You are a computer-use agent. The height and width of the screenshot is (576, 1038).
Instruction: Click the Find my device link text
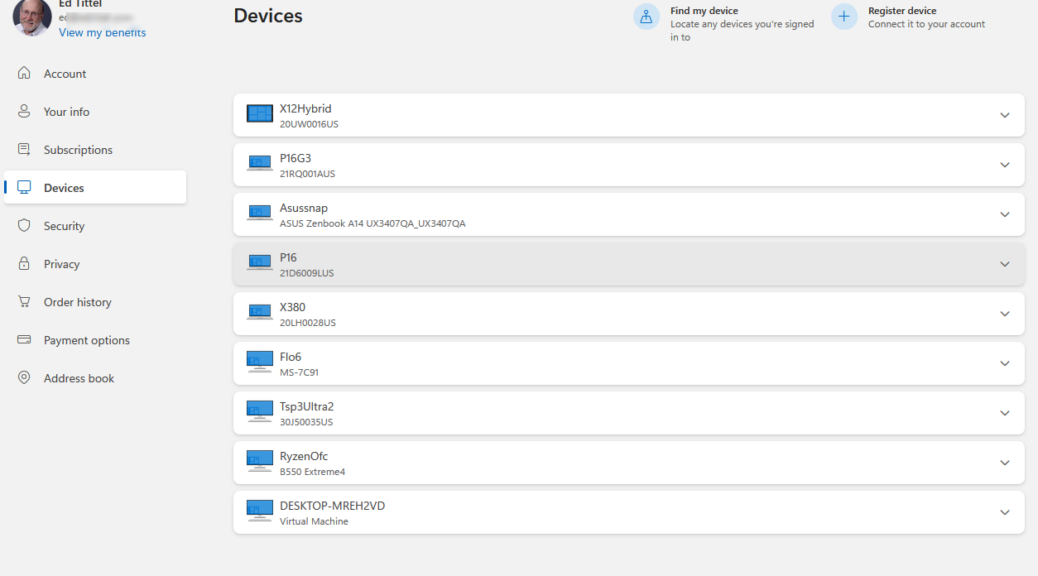(704, 11)
